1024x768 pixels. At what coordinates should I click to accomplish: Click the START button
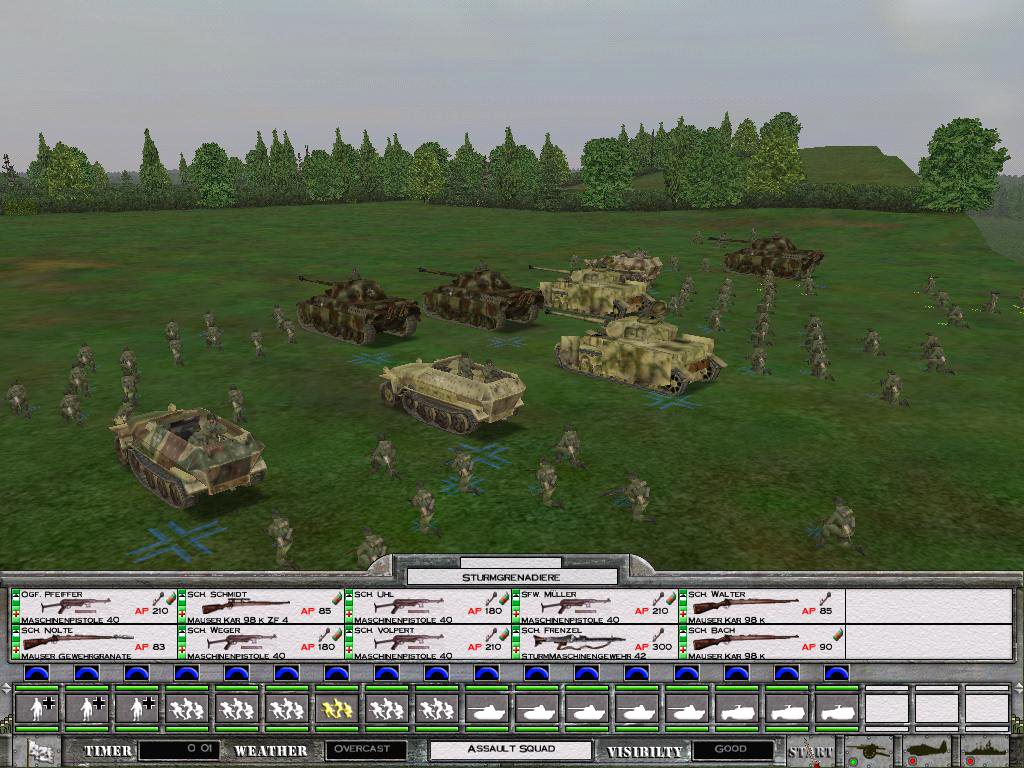pyautogui.click(x=811, y=752)
